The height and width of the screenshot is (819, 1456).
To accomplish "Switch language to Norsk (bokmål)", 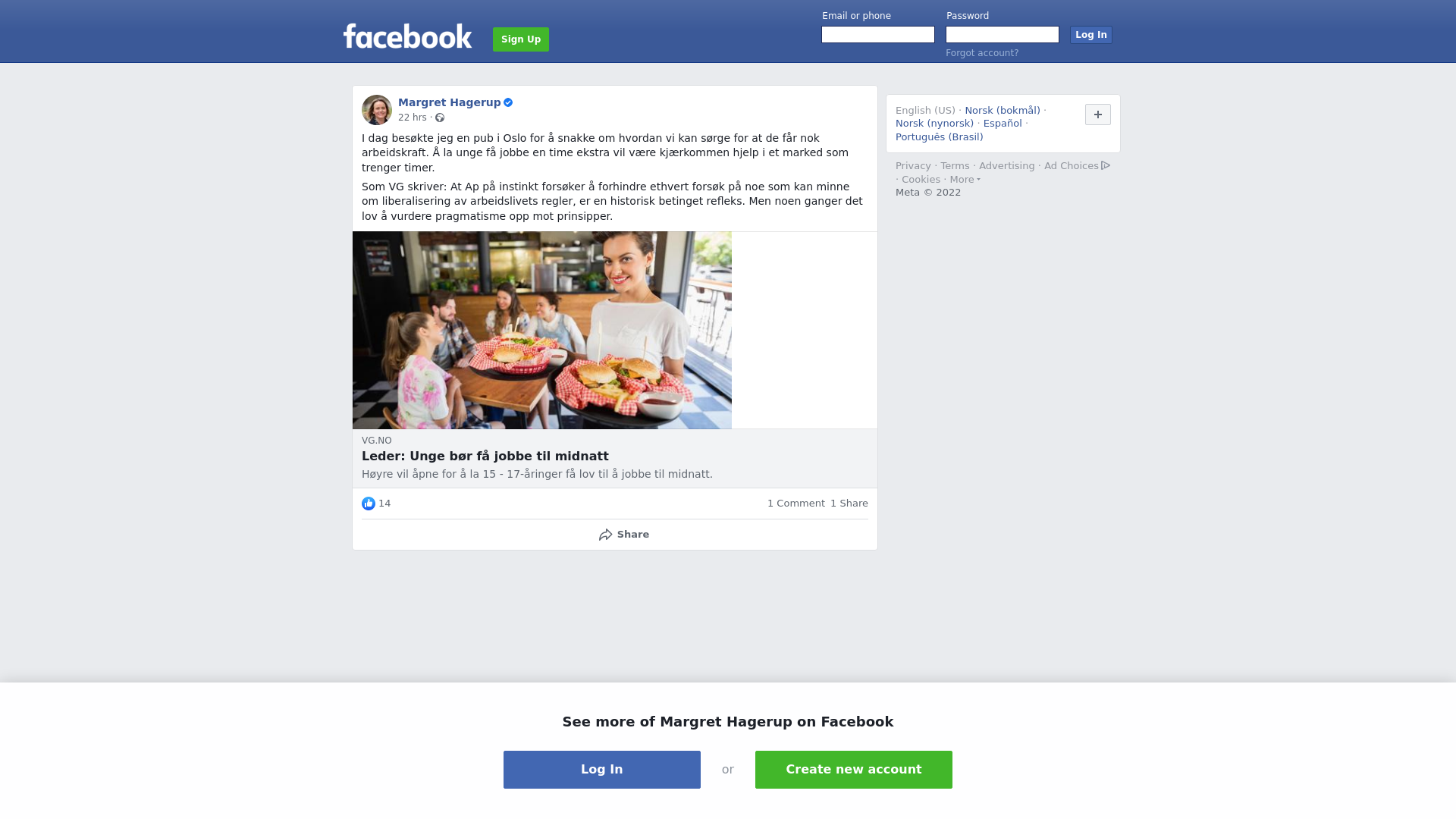I will point(1003,111).
